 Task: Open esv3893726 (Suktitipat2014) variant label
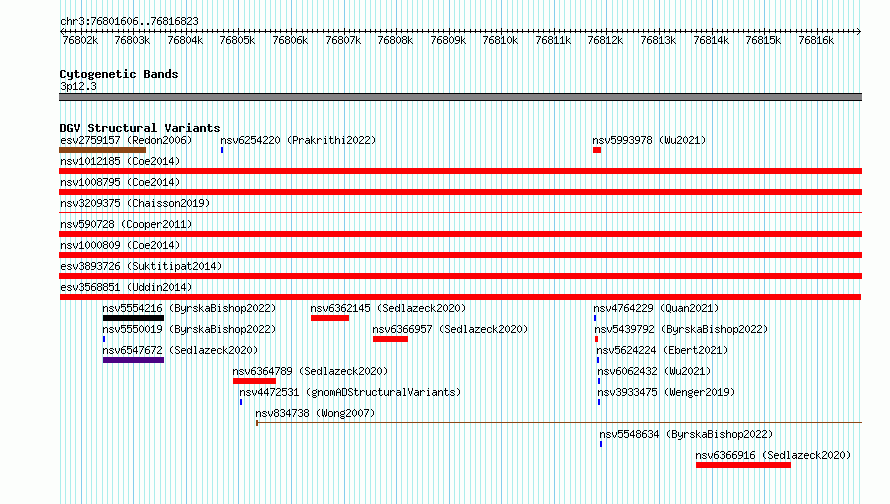point(141,266)
